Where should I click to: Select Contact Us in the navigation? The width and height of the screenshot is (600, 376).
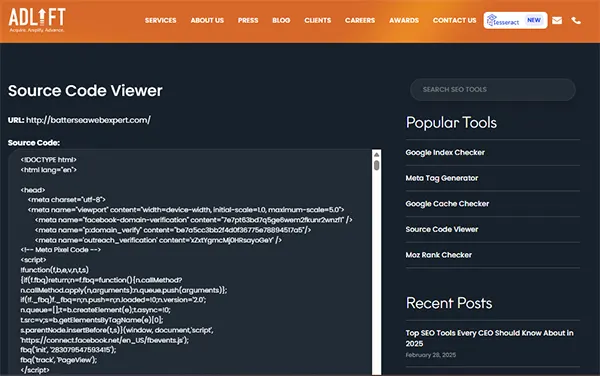pyautogui.click(x=454, y=20)
